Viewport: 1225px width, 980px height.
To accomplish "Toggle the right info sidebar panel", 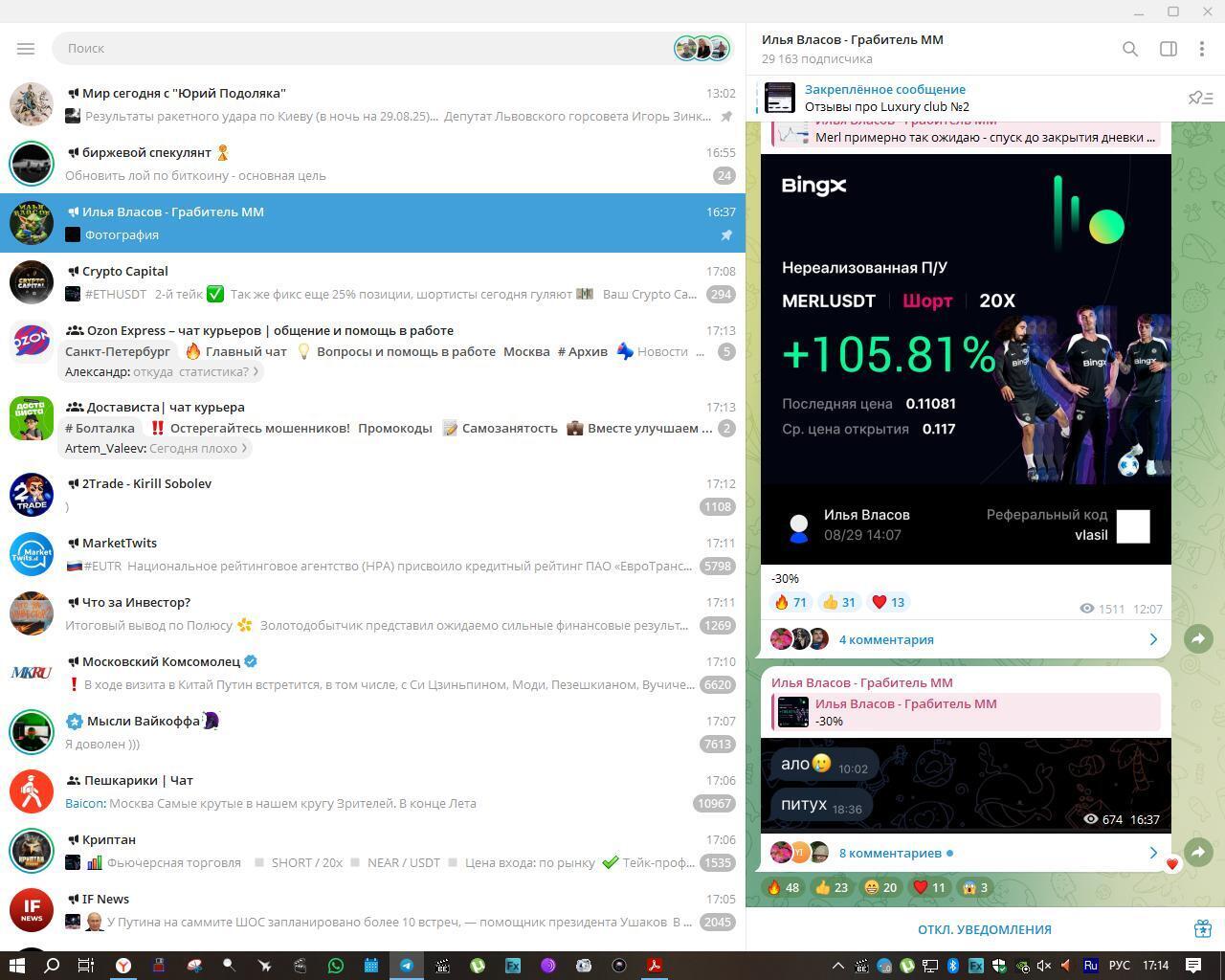I will click(1169, 49).
